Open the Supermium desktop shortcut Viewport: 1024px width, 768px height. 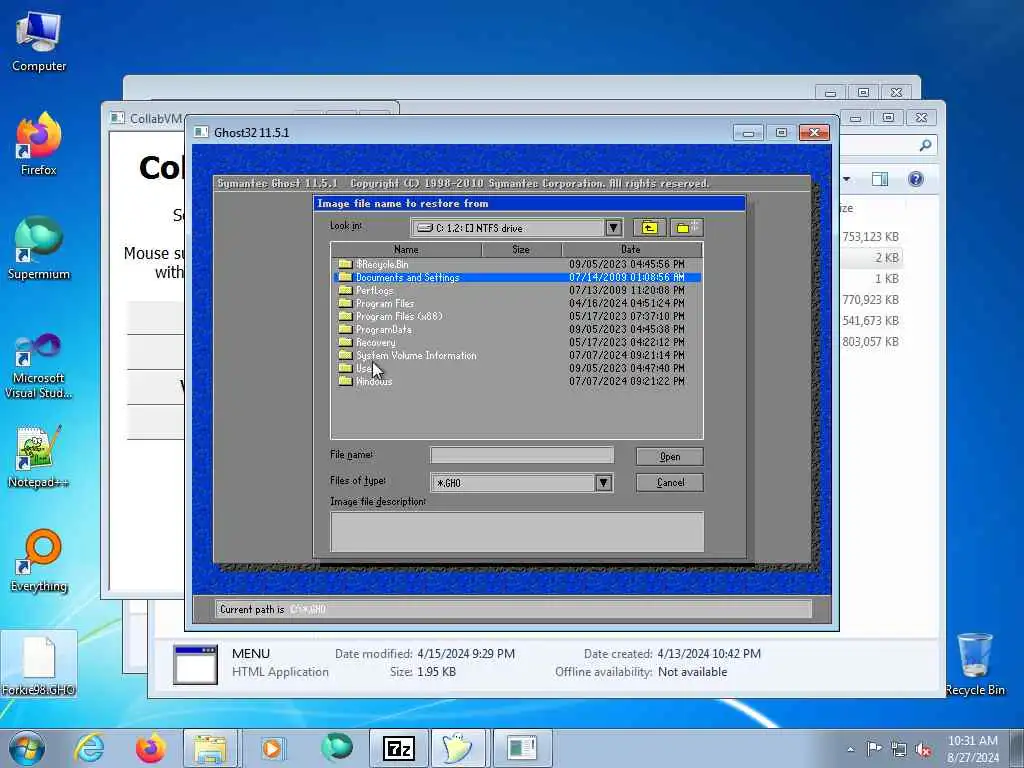coord(39,249)
